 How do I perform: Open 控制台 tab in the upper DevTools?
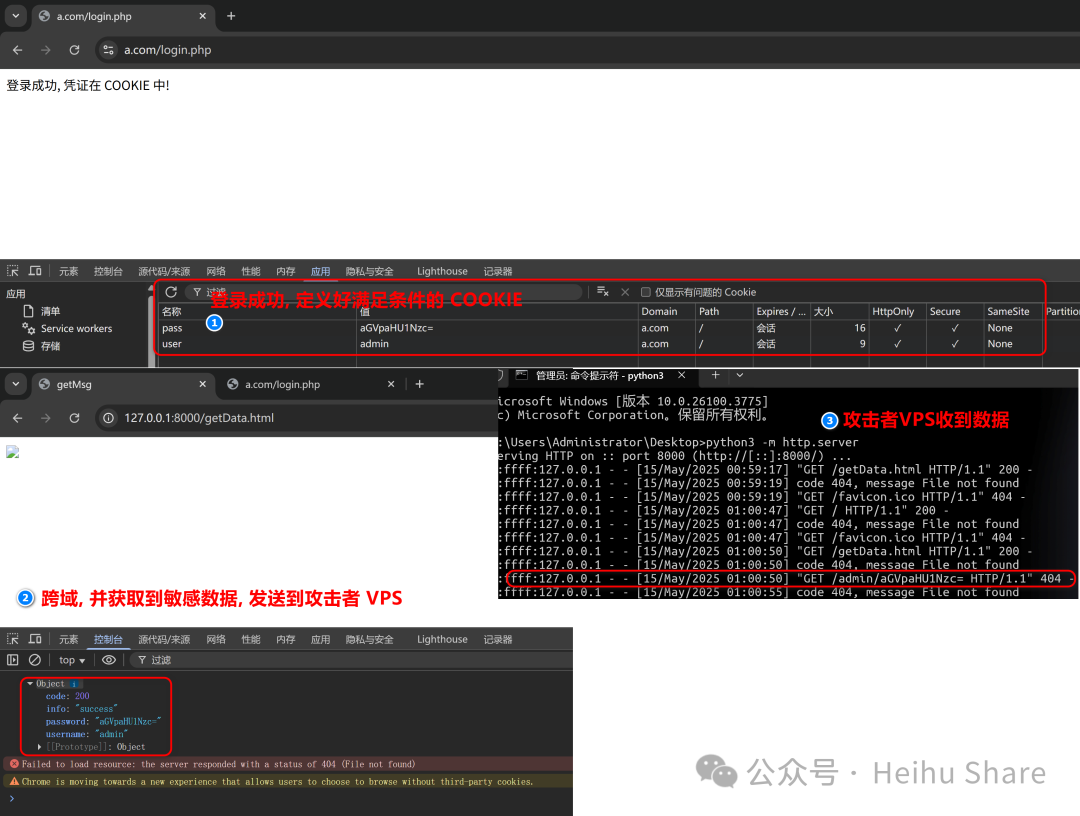(x=108, y=271)
